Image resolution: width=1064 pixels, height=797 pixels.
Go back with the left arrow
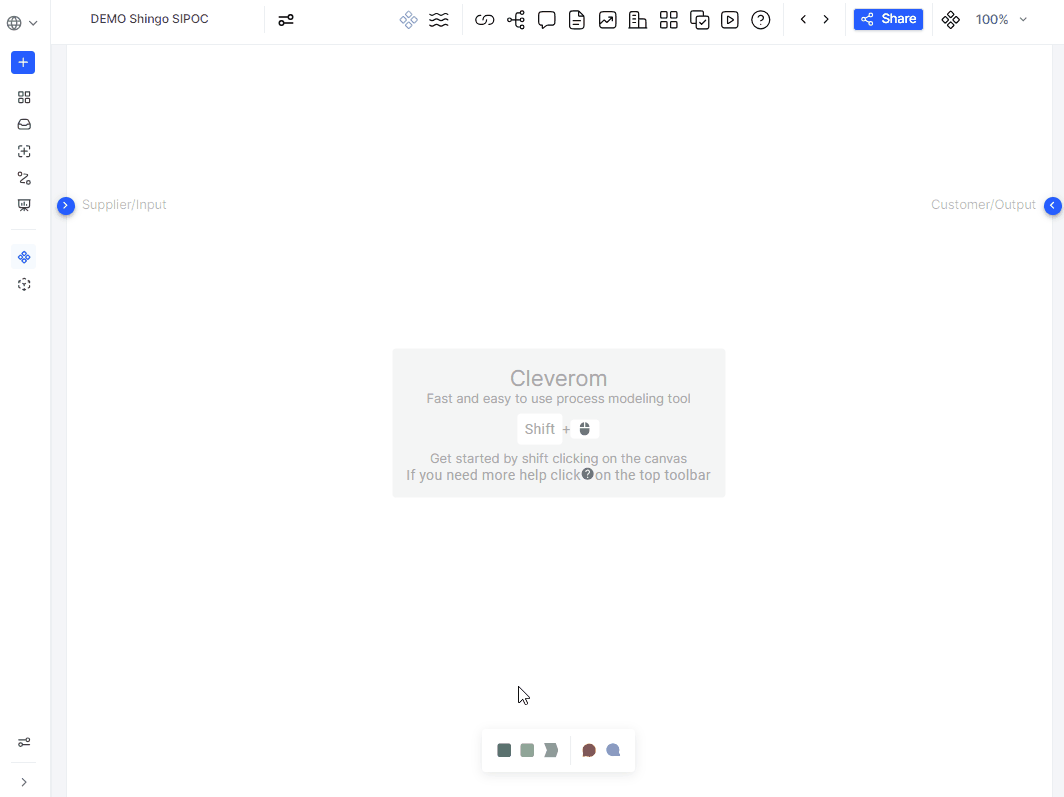point(803,20)
